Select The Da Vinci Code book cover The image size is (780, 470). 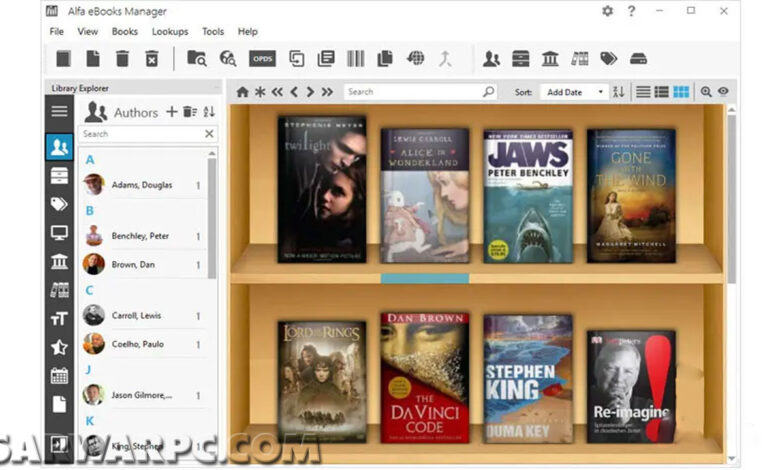(424, 378)
